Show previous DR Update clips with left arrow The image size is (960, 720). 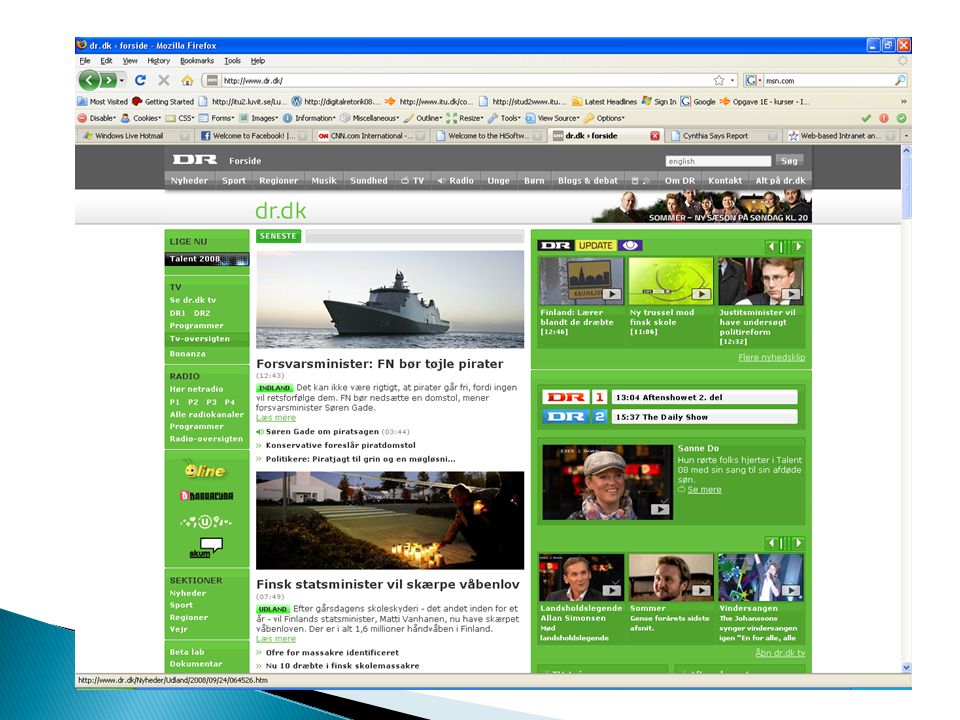tap(771, 247)
